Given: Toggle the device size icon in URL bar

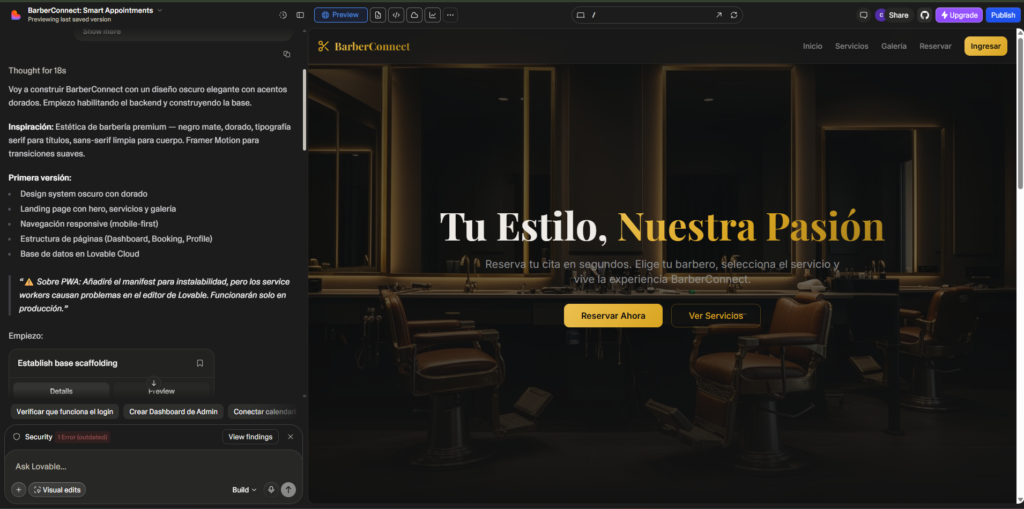Looking at the screenshot, I should [x=580, y=14].
